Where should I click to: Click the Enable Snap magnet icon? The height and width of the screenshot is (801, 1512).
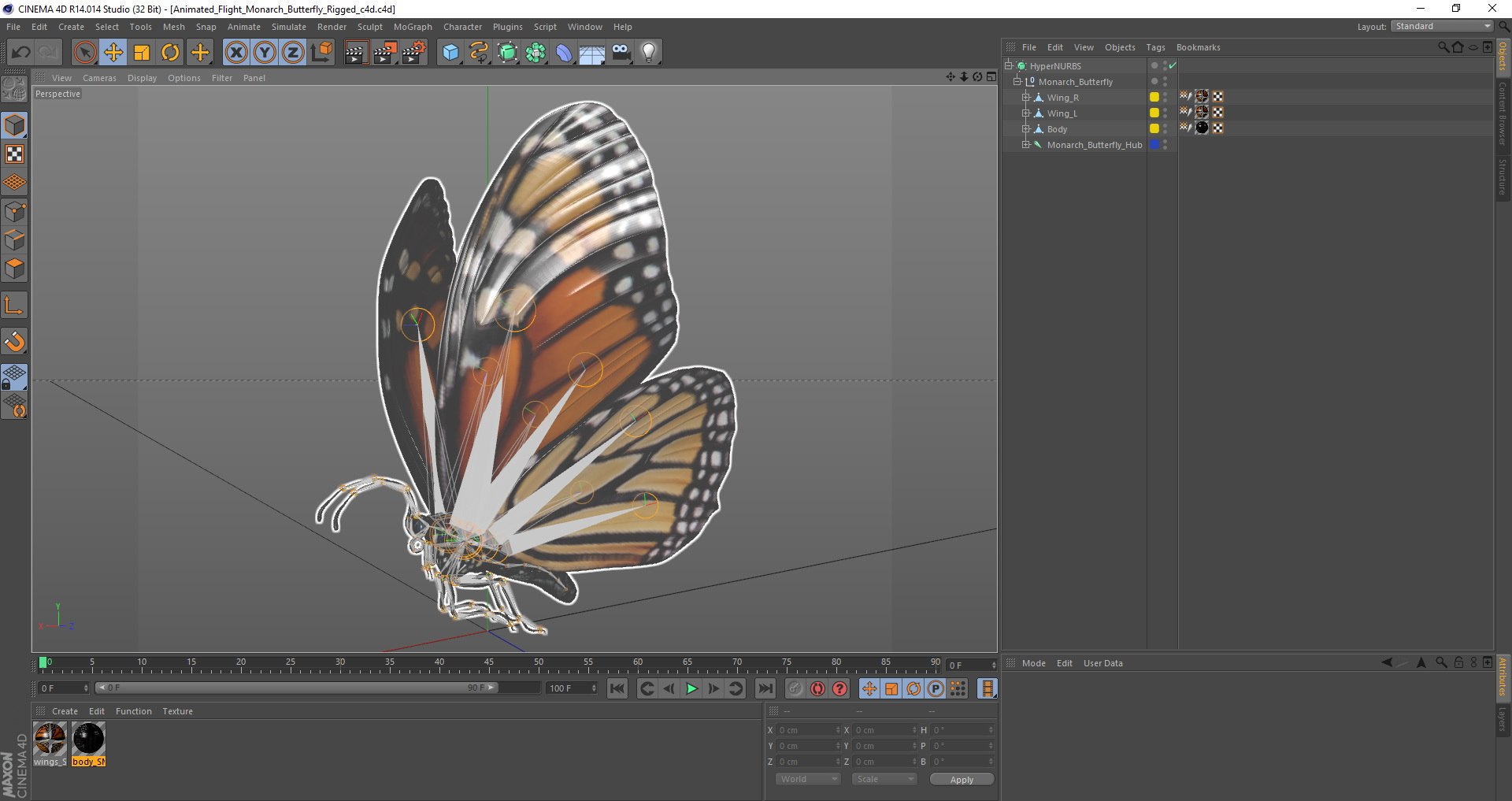click(15, 341)
